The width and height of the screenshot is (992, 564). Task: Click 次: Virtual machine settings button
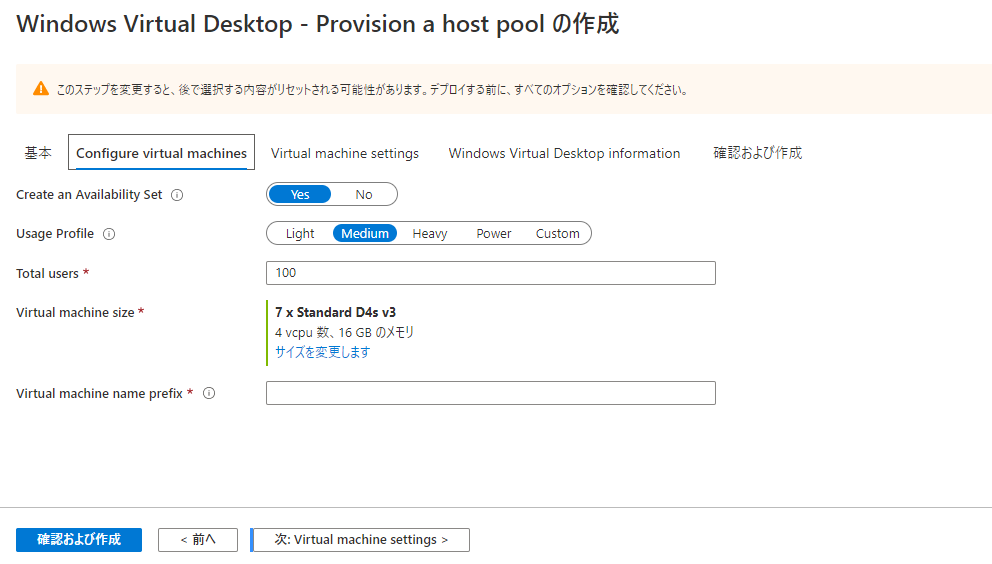tap(361, 539)
